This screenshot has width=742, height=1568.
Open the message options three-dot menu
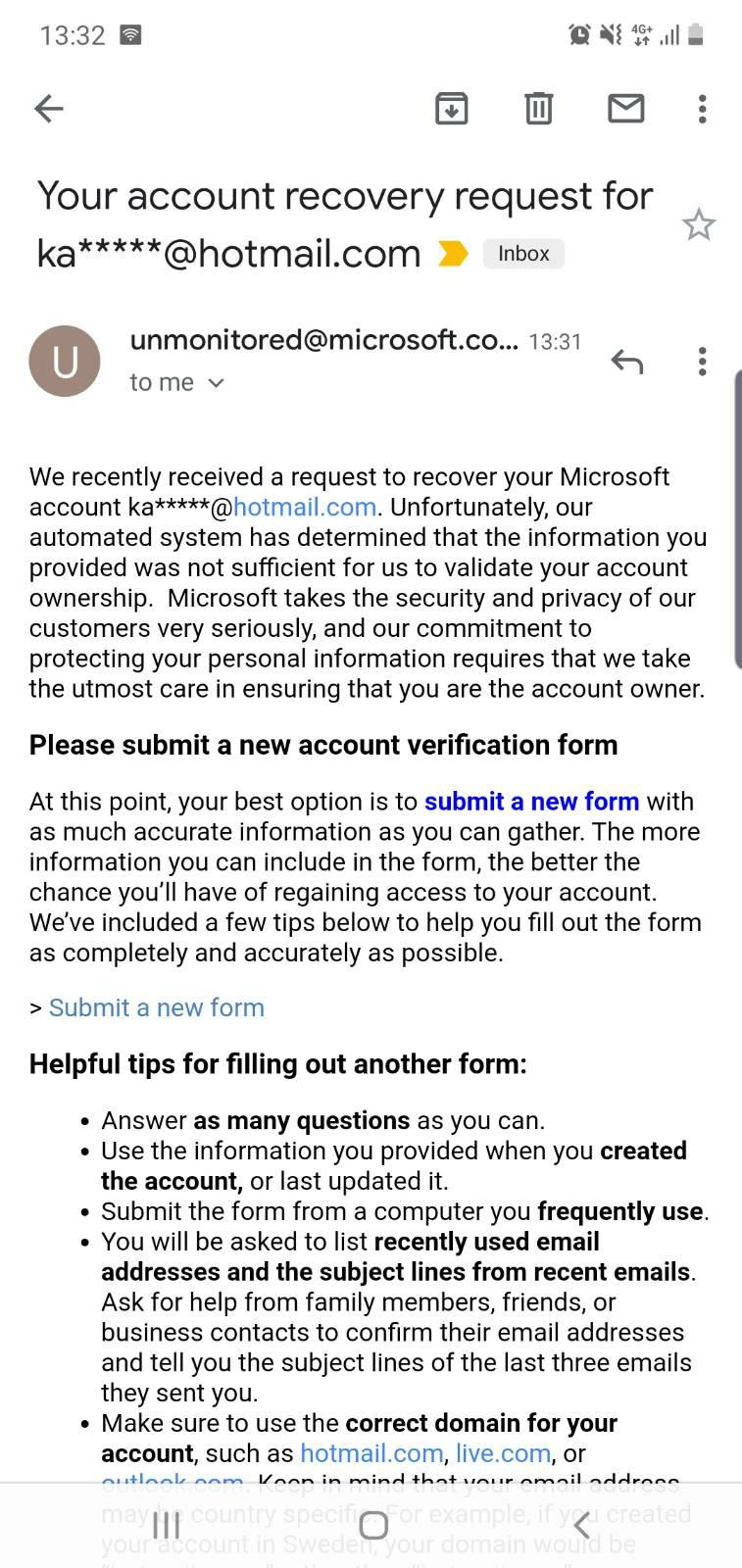702,362
